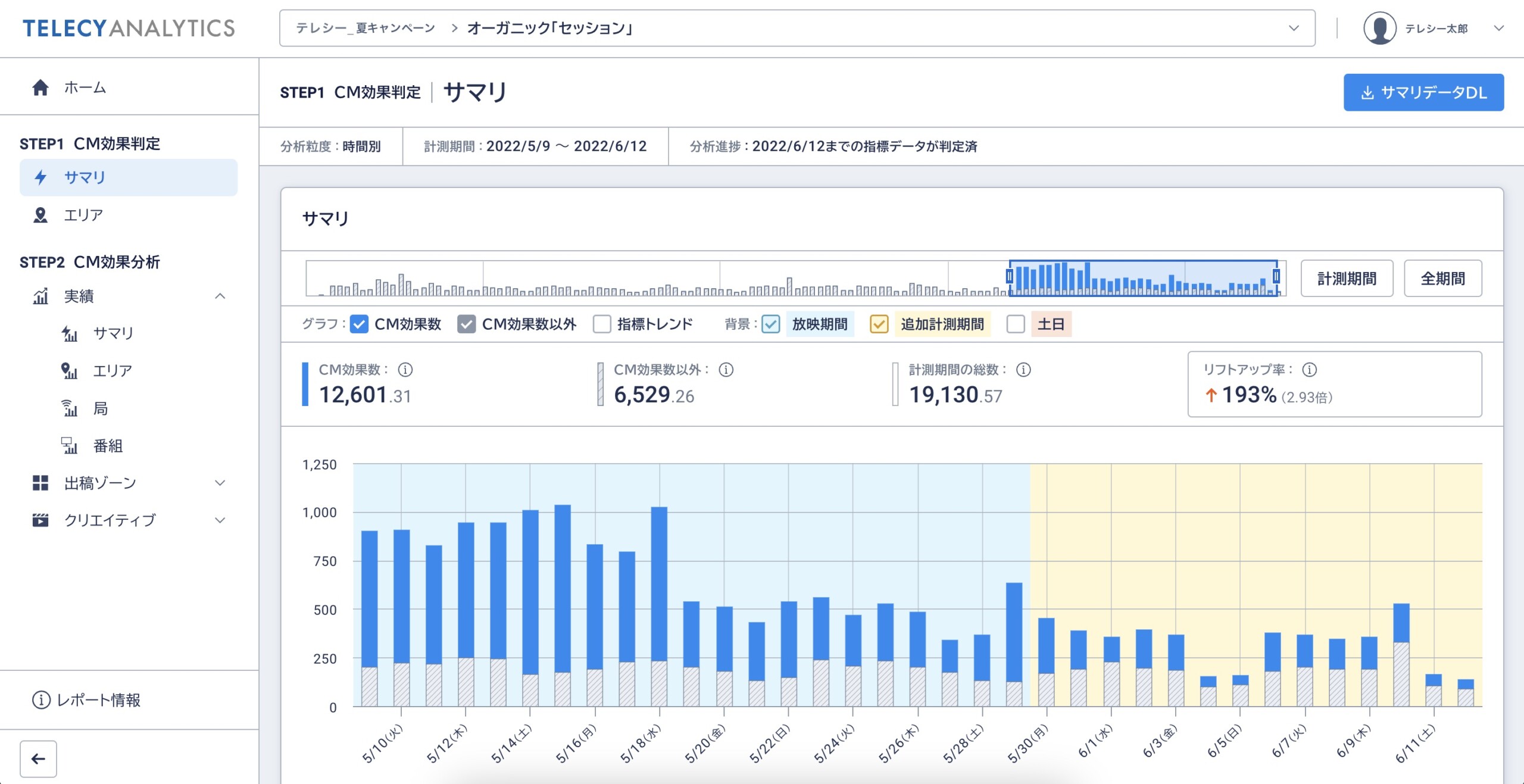The image size is (1524, 784).
Task: Click the right handle of range selector
Action: point(1276,276)
